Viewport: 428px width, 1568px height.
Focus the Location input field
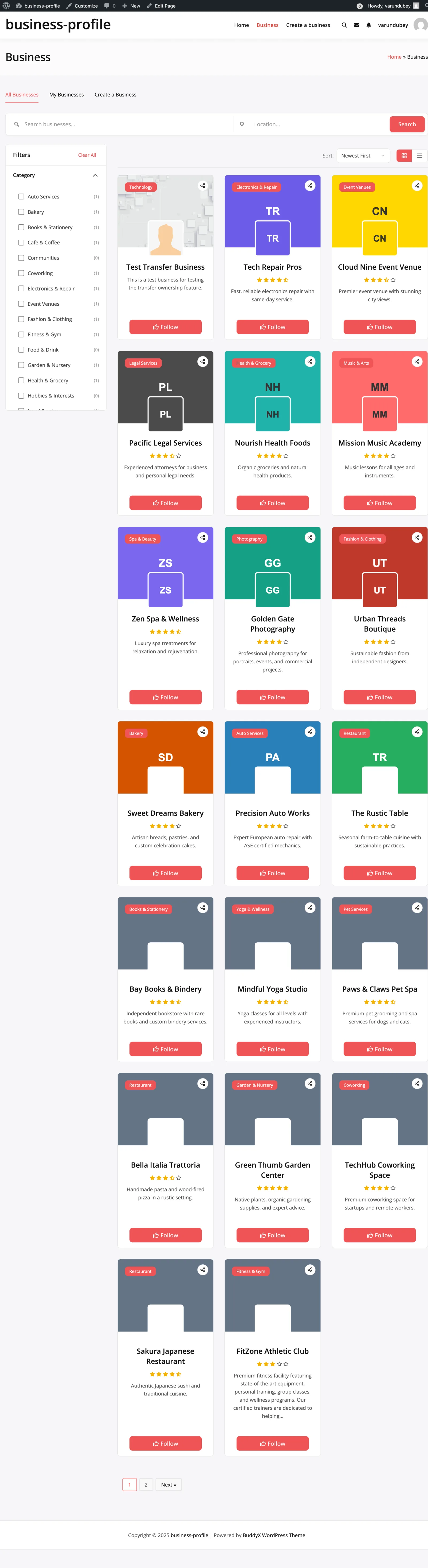(318, 124)
